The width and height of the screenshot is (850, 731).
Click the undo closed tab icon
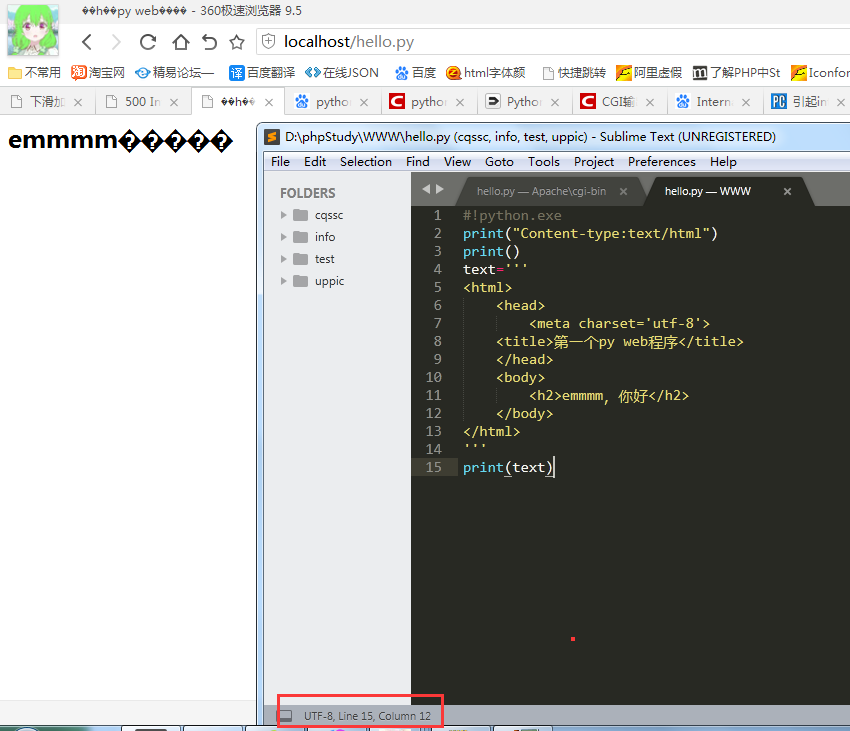tap(209, 42)
